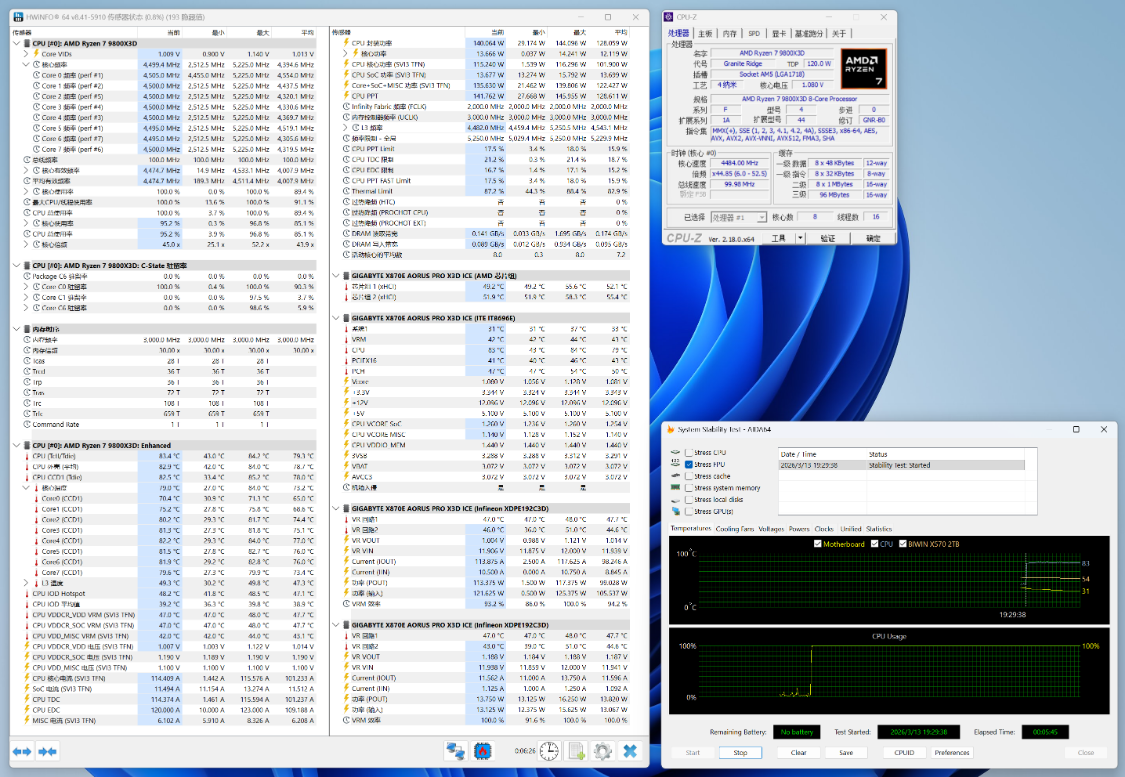Click the CPUID button
This screenshot has width=1125, height=777.
click(x=904, y=752)
